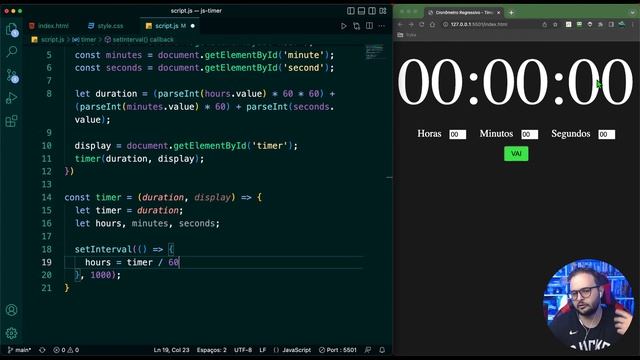
Task: Click the Port : 5501 Live Server indicator
Action: pyautogui.click(x=338, y=350)
